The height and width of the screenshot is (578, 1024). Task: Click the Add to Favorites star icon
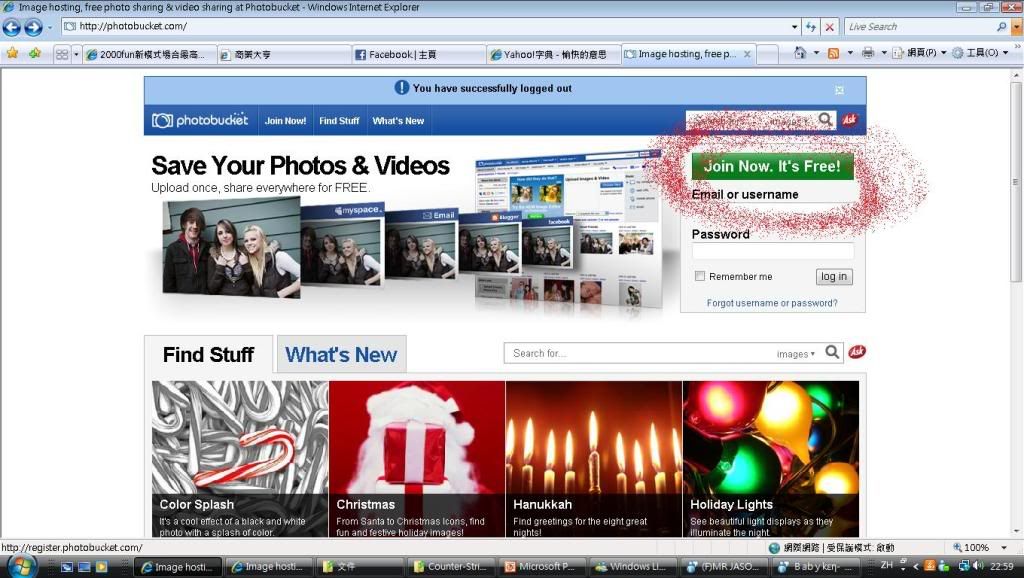pos(34,54)
